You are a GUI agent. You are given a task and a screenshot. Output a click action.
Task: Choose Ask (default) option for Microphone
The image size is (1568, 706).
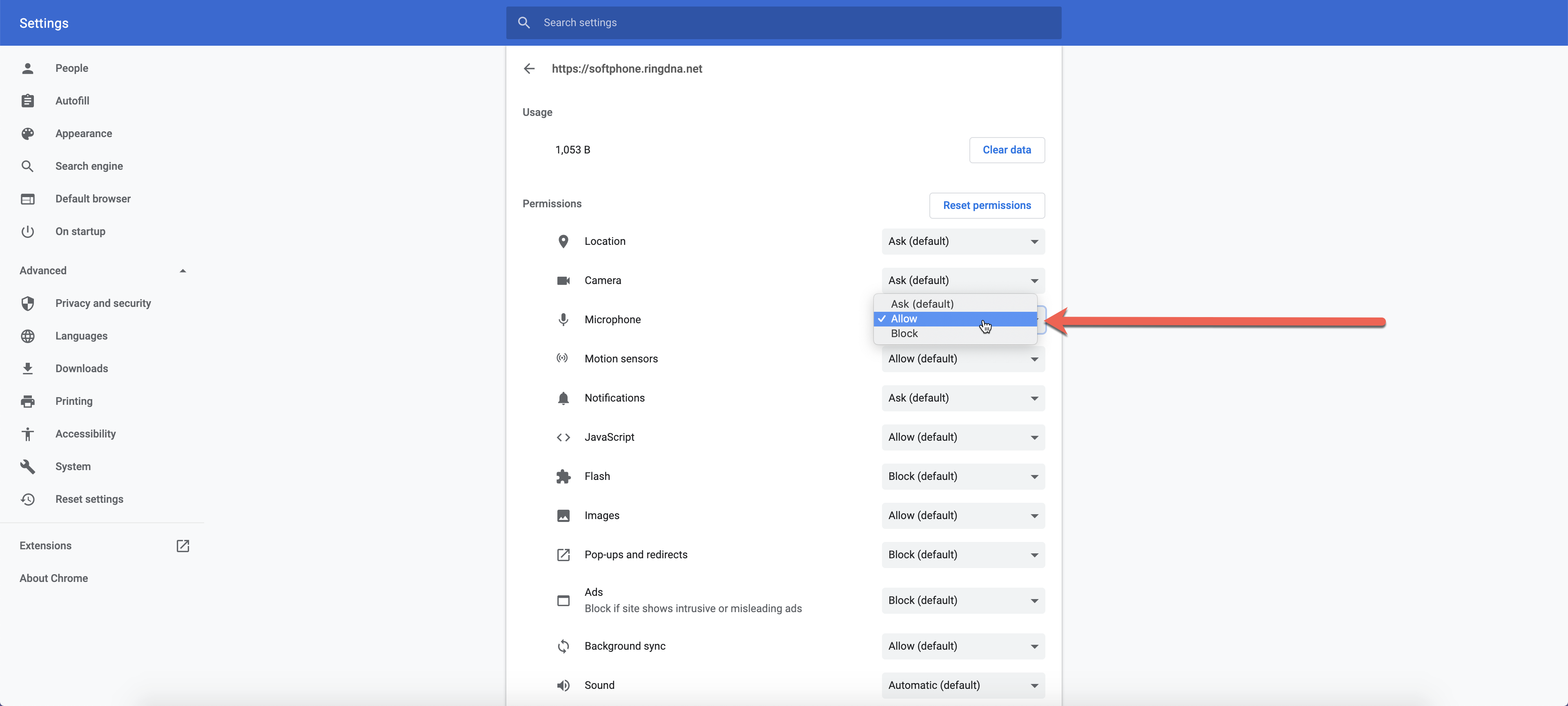click(922, 304)
